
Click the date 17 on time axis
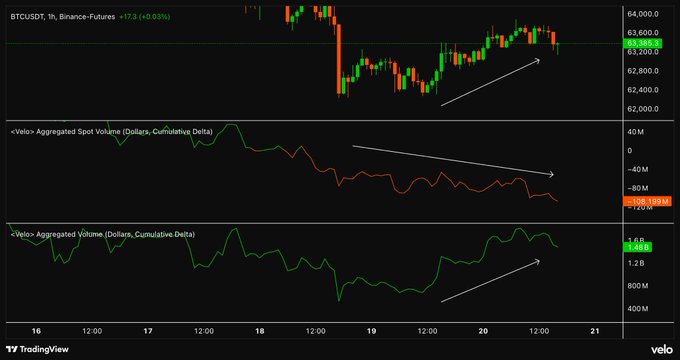(x=148, y=331)
